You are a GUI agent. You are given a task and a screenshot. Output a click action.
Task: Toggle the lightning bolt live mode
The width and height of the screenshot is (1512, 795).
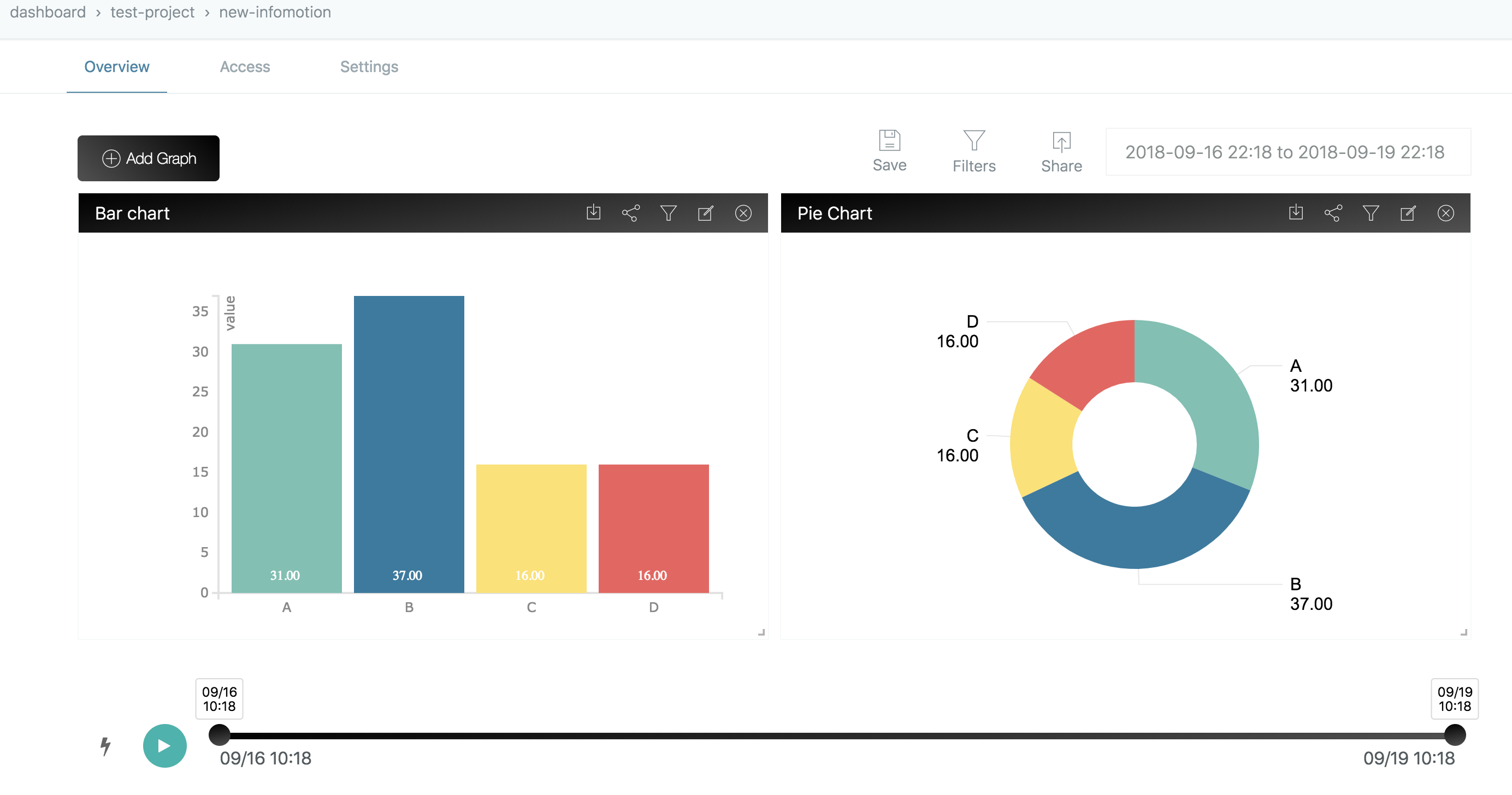[x=105, y=746]
